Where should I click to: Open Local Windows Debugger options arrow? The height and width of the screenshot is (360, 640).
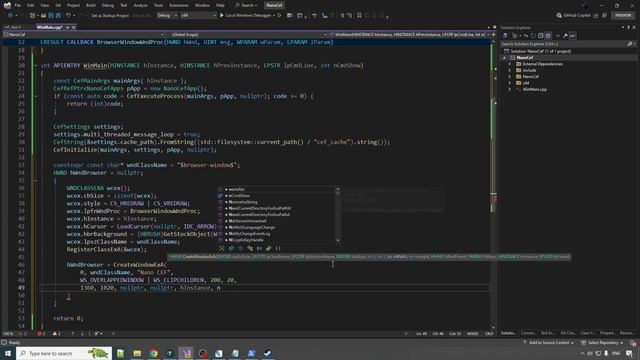click(273, 16)
